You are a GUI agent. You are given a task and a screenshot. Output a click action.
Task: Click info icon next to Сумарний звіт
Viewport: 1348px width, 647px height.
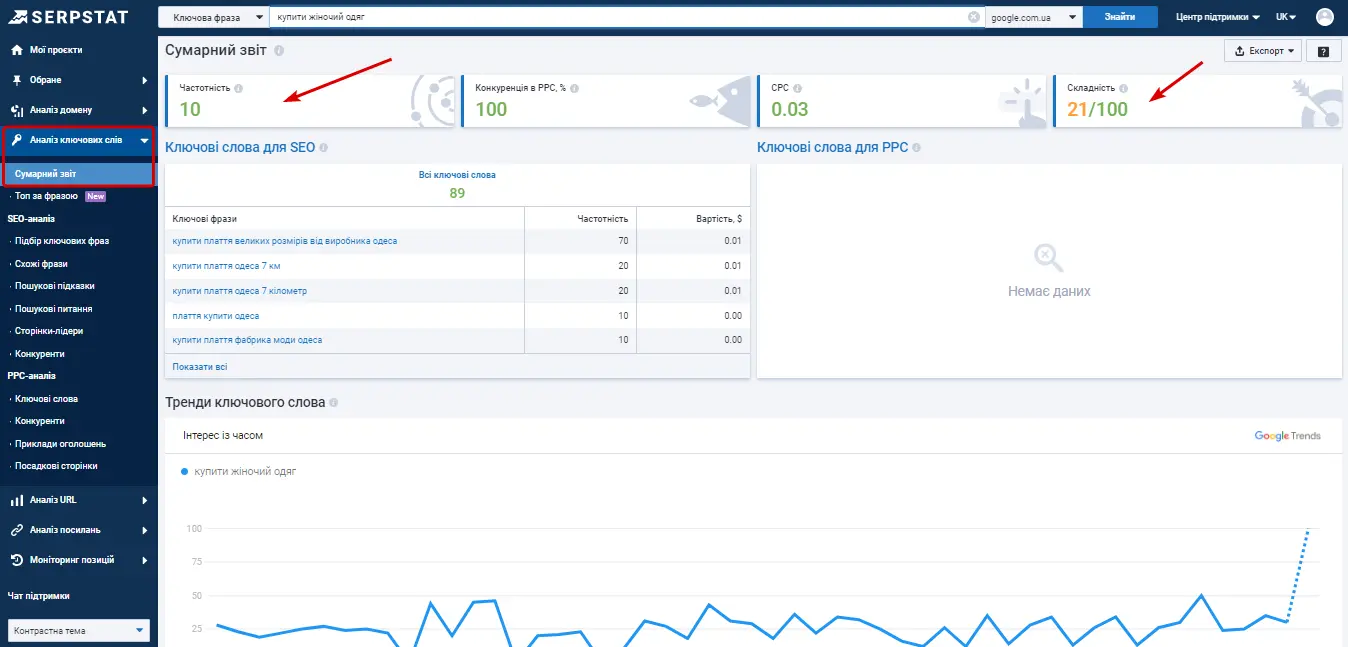pyautogui.click(x=279, y=50)
